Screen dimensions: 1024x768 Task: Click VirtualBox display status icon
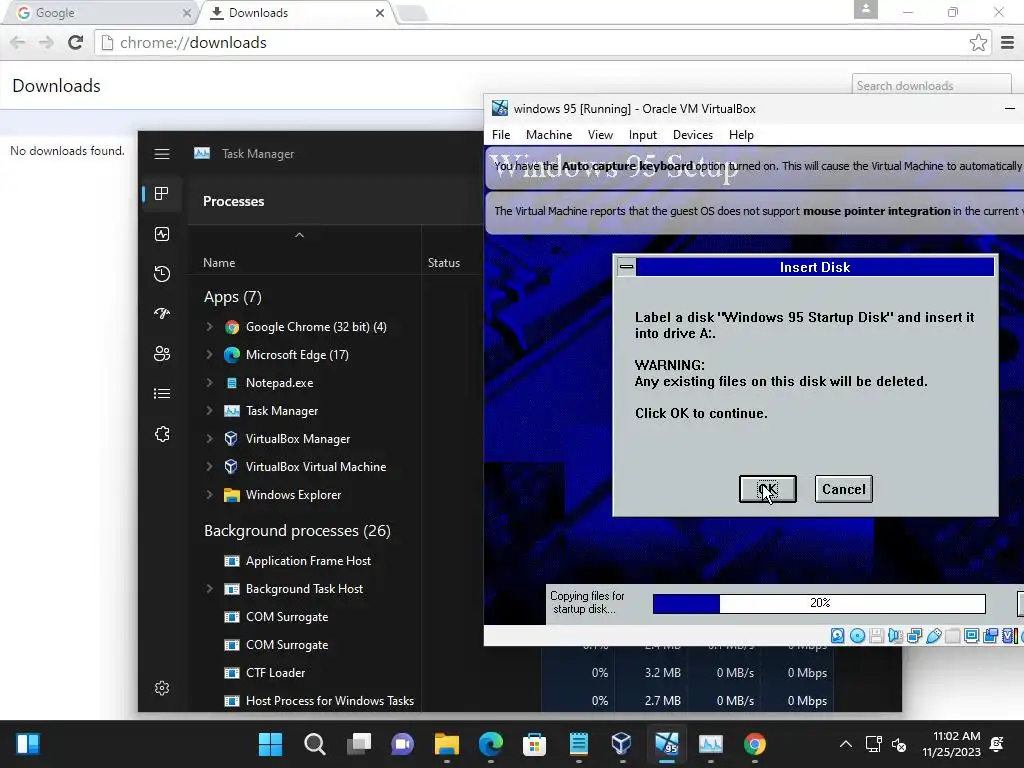(971, 635)
